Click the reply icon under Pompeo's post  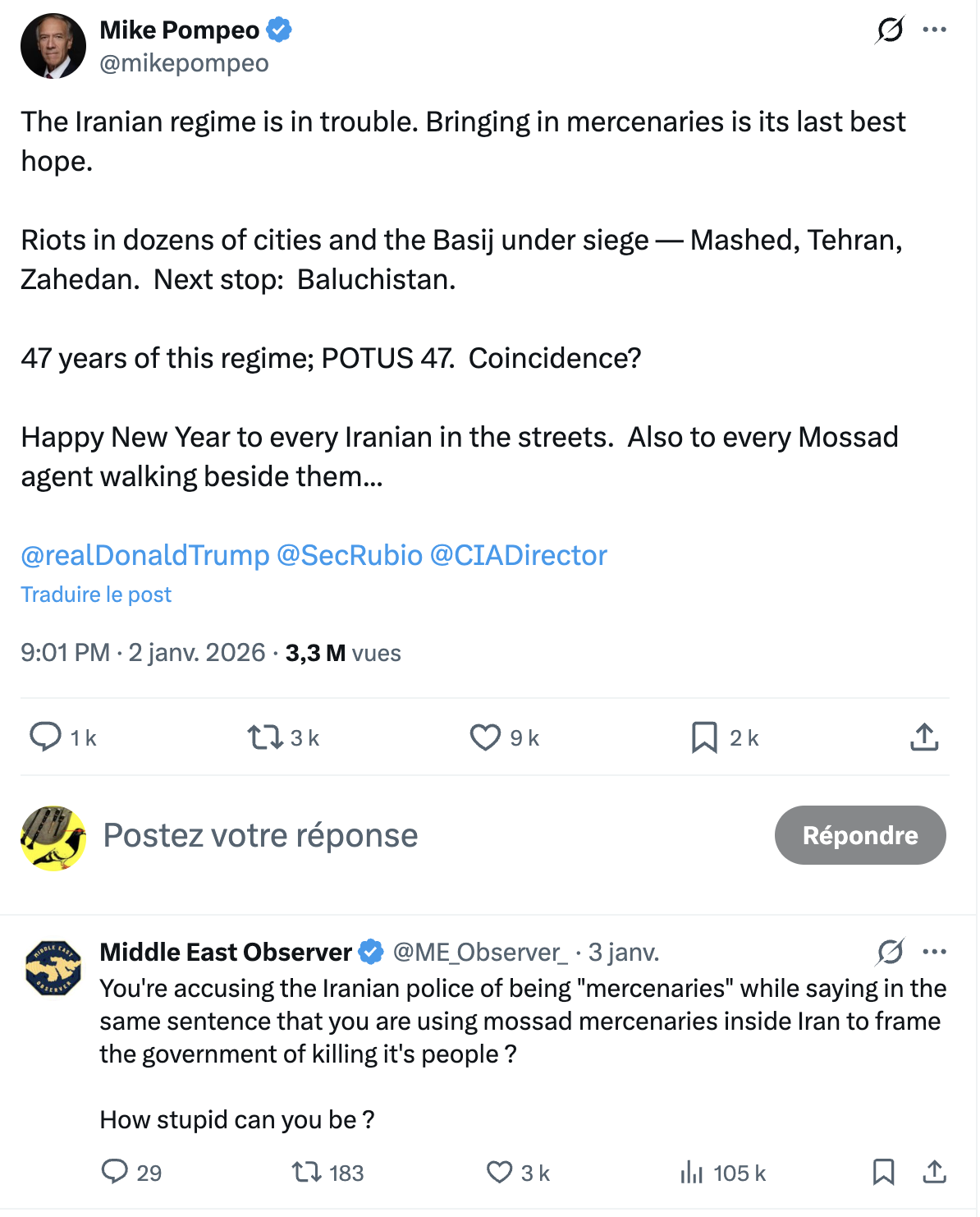[x=46, y=737]
